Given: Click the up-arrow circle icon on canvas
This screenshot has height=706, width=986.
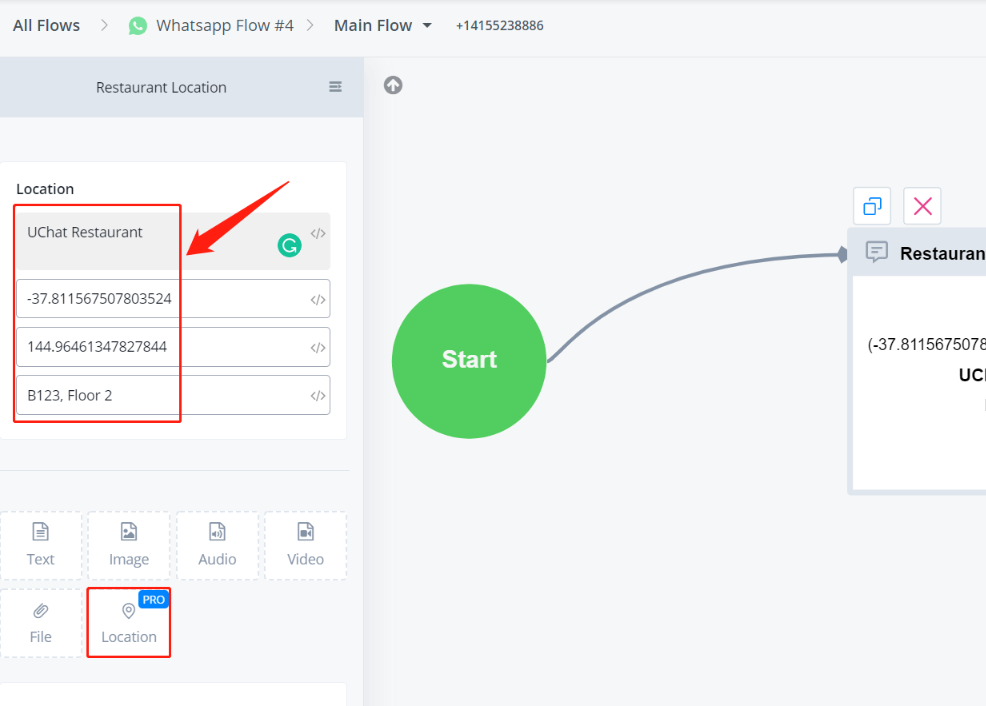Looking at the screenshot, I should tap(393, 86).
